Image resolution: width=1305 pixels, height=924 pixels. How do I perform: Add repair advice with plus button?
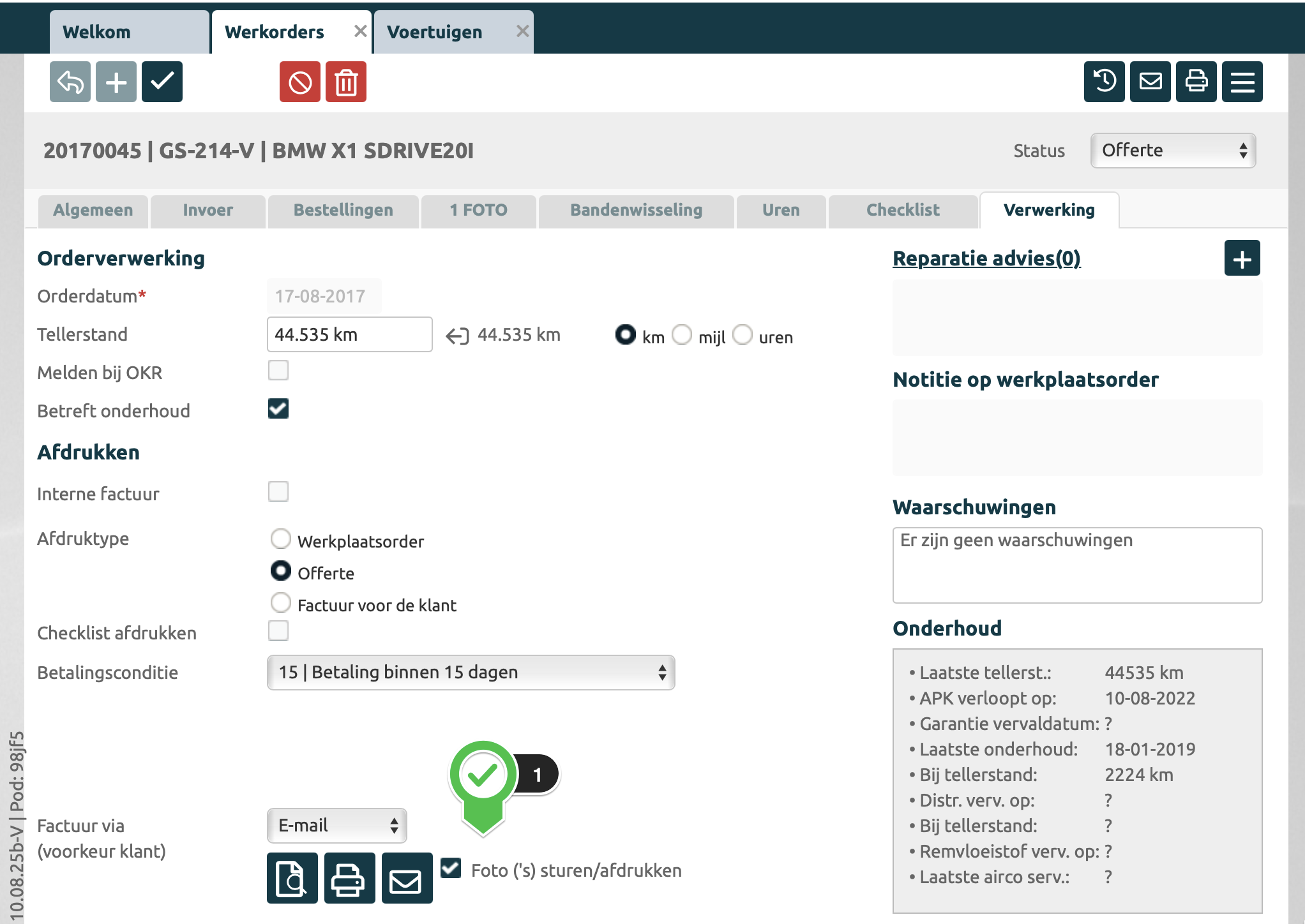pos(1242,258)
